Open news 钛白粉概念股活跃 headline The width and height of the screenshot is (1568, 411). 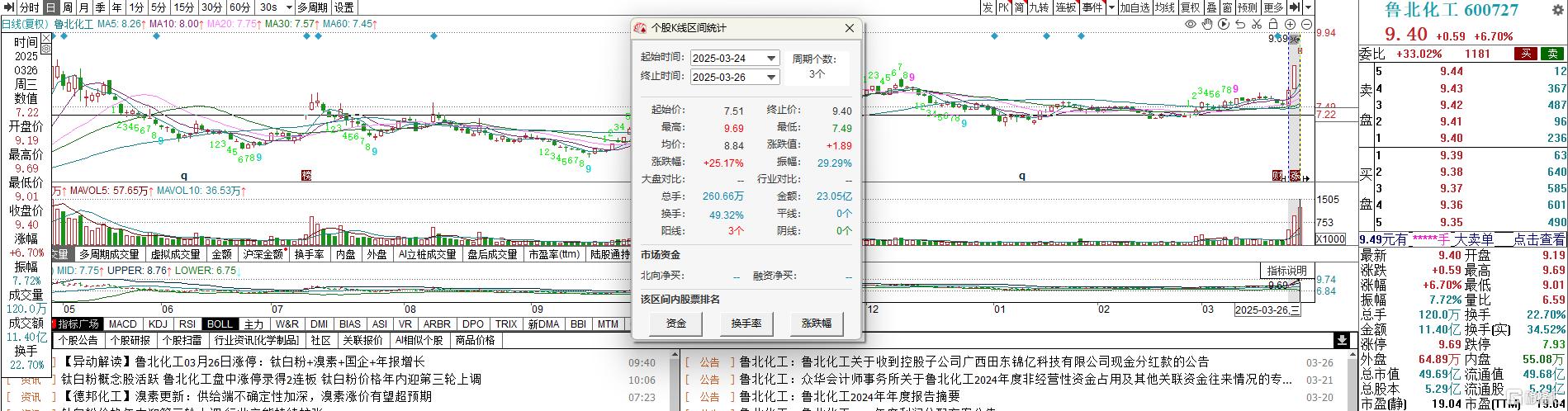[272, 380]
